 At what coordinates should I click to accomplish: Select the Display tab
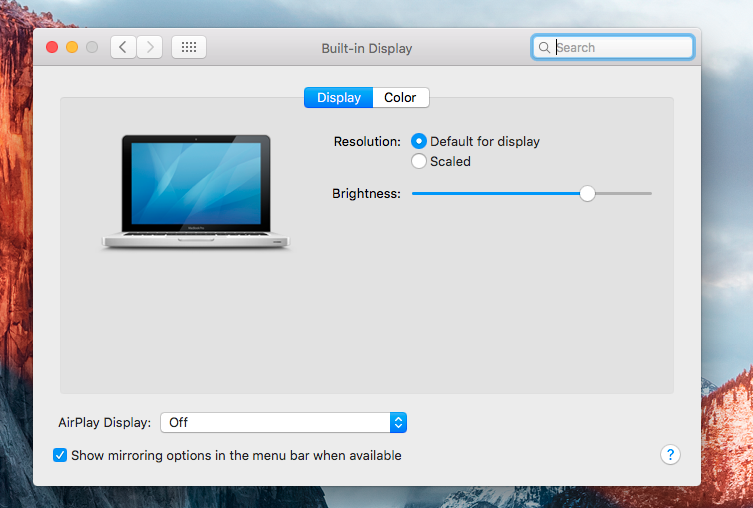point(339,97)
